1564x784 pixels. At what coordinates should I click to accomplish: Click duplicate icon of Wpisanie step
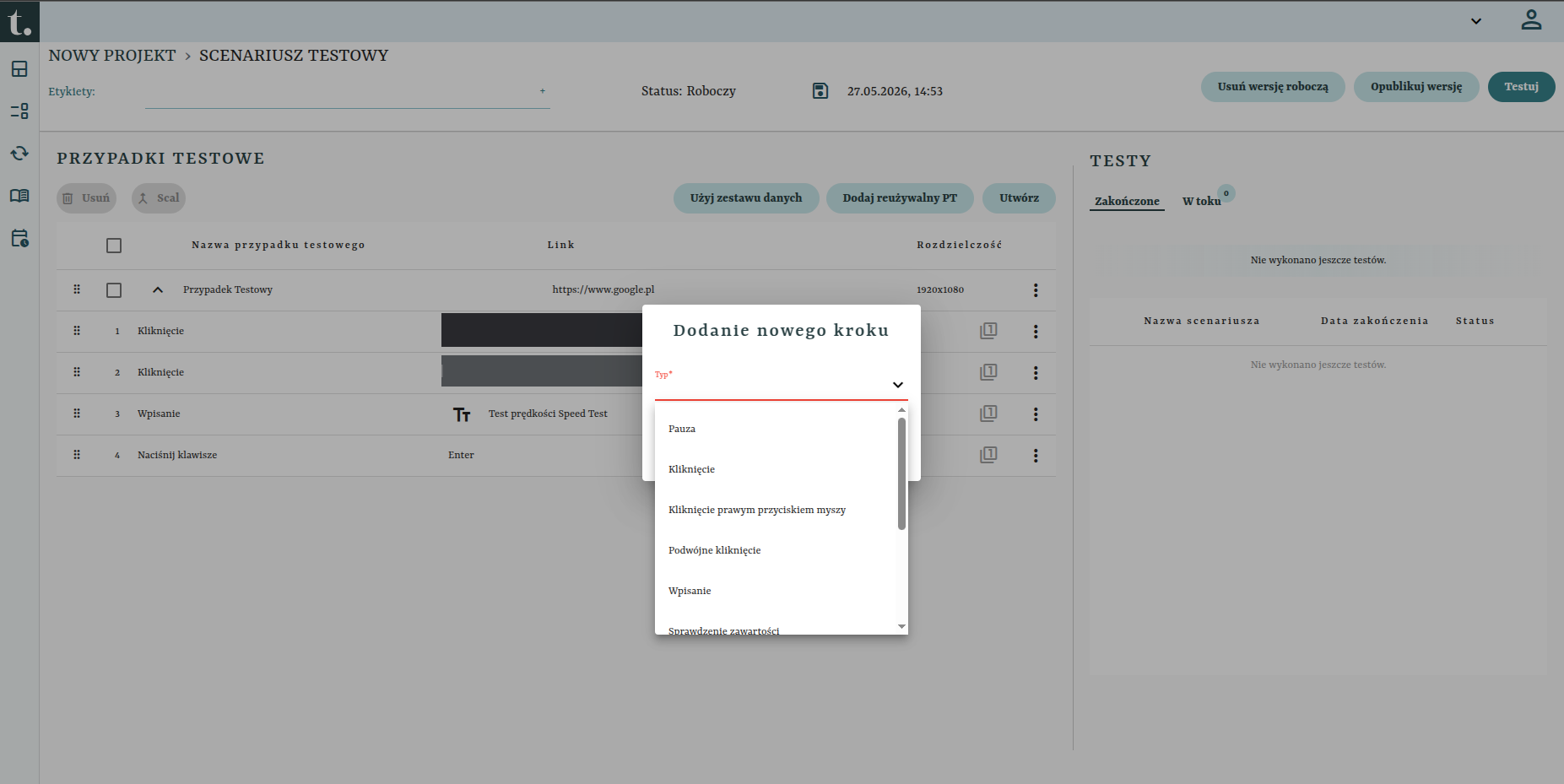(988, 414)
